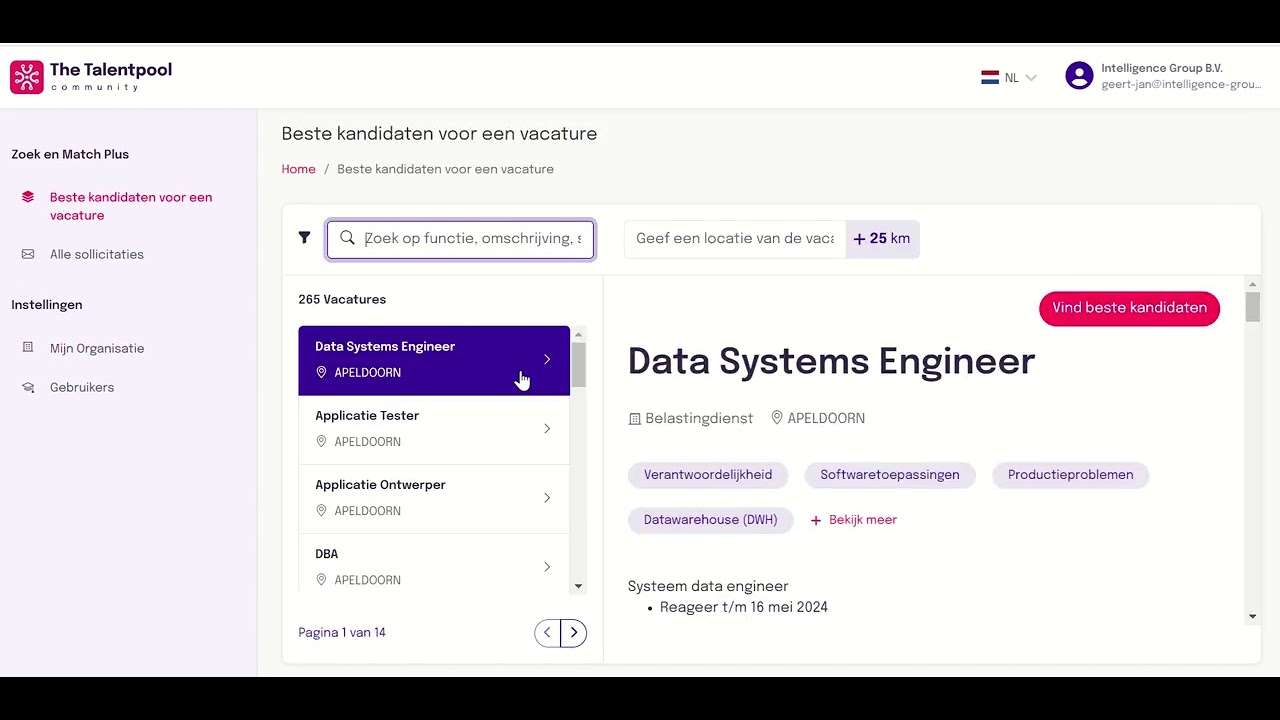This screenshot has width=1280, height=720.
Task: Open DBA vacancy in the list
Action: point(434,566)
